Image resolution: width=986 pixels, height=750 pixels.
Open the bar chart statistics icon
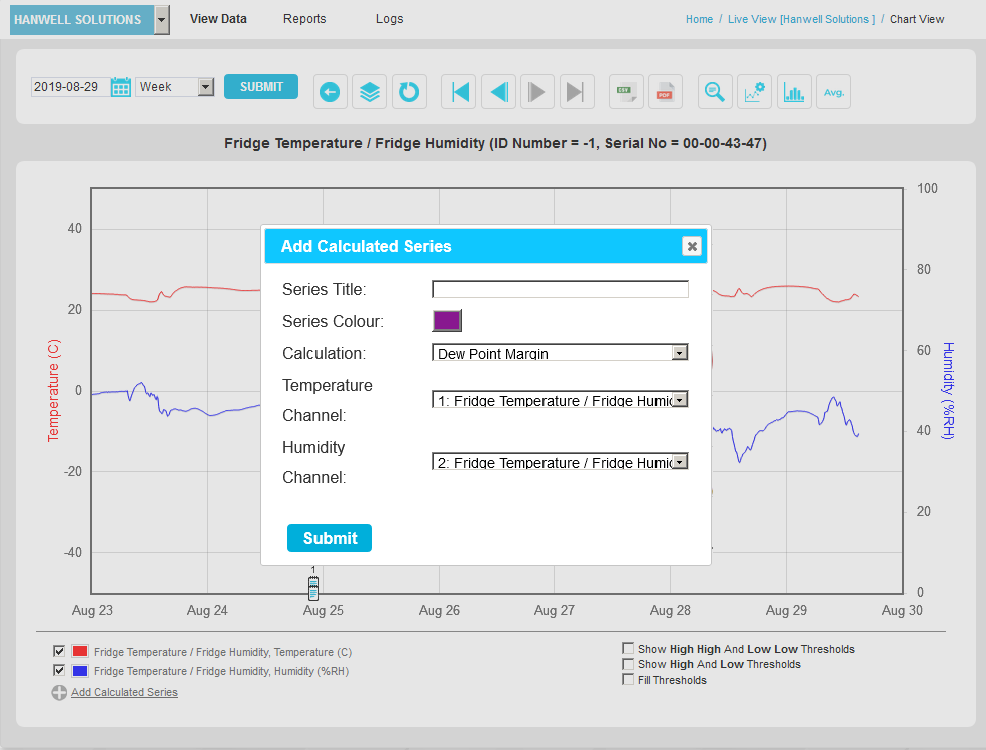pyautogui.click(x=794, y=92)
